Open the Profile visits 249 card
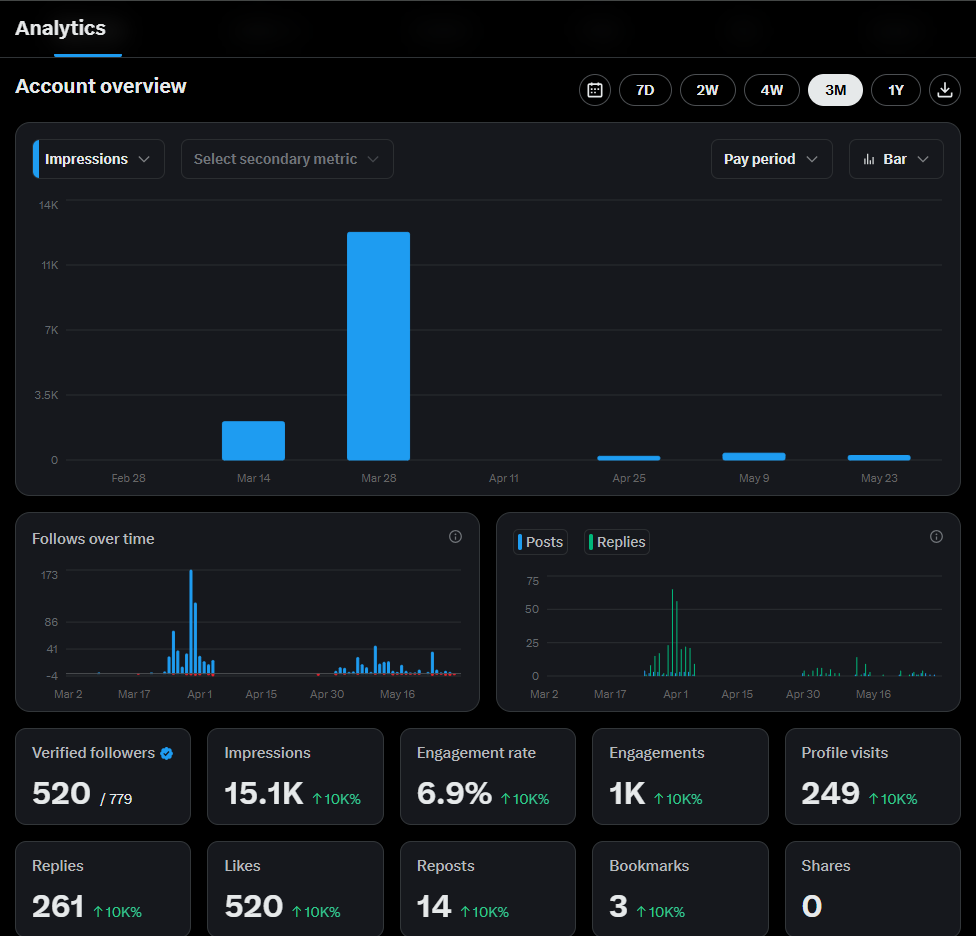Image resolution: width=976 pixels, height=936 pixels. click(873, 777)
